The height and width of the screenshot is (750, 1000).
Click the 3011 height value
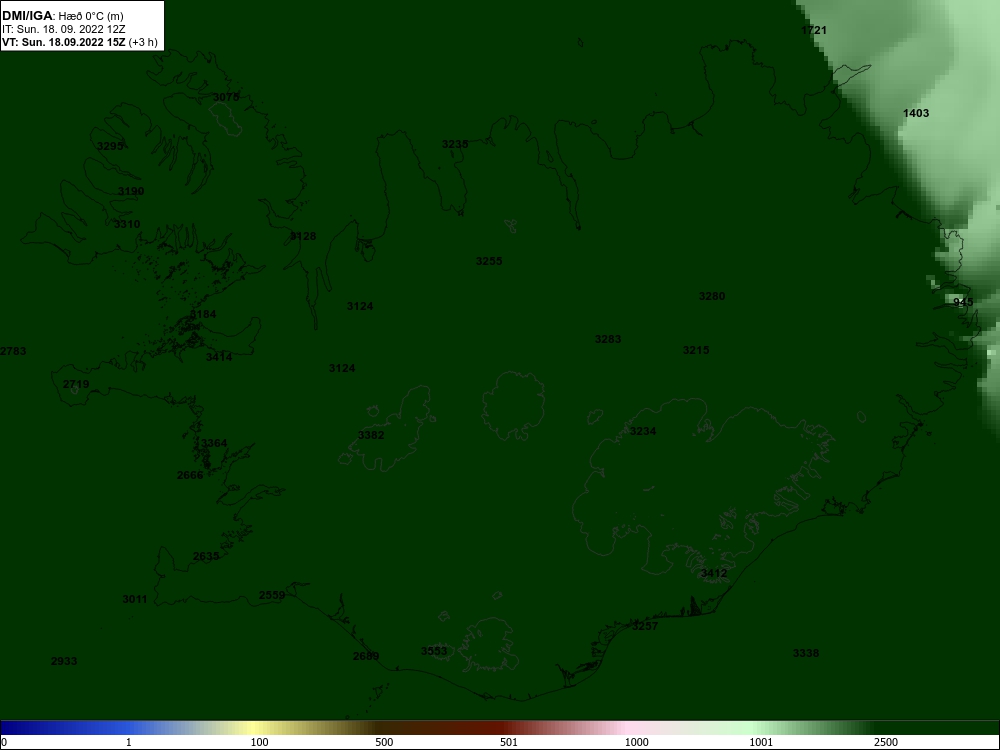135,599
